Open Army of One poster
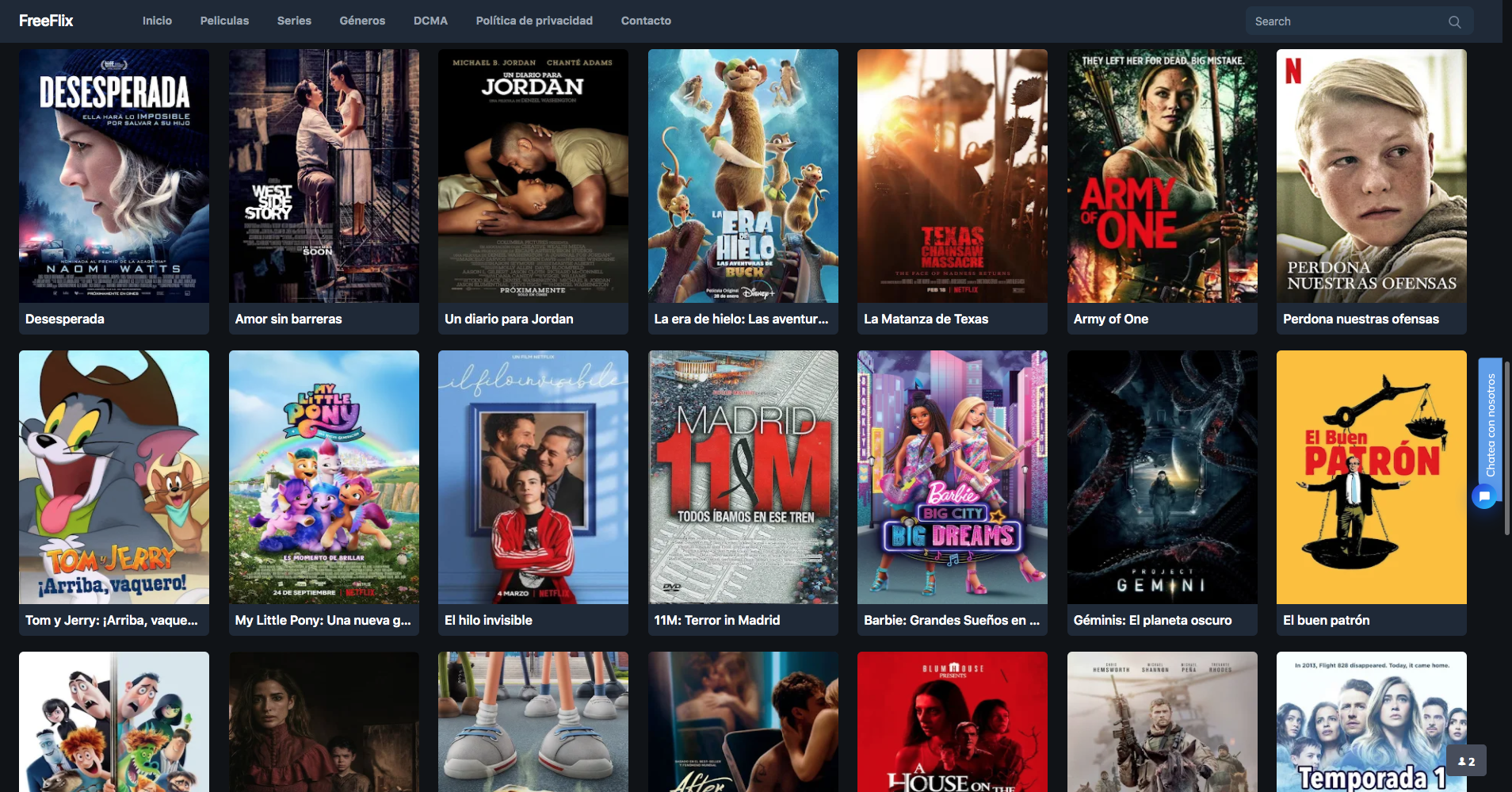 tap(1163, 176)
